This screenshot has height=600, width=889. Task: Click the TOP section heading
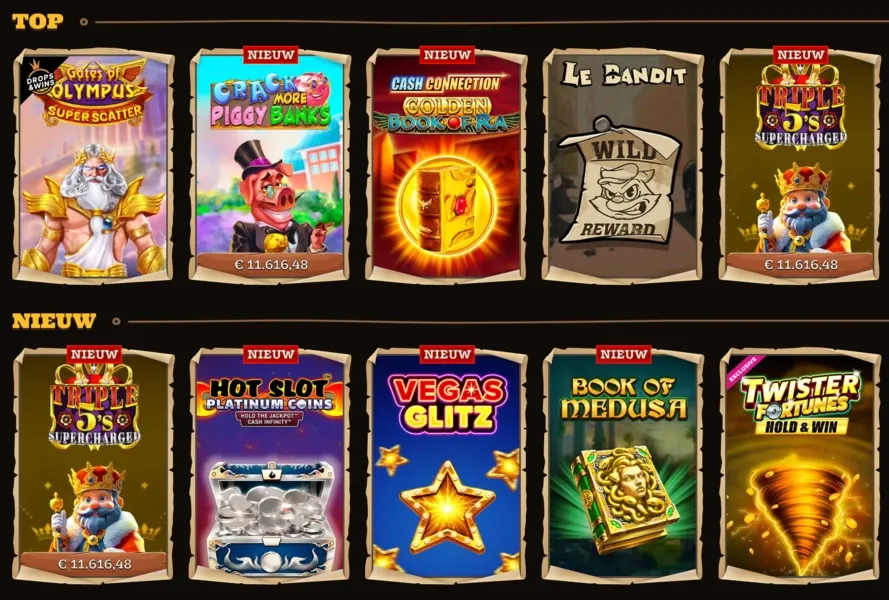[37, 22]
